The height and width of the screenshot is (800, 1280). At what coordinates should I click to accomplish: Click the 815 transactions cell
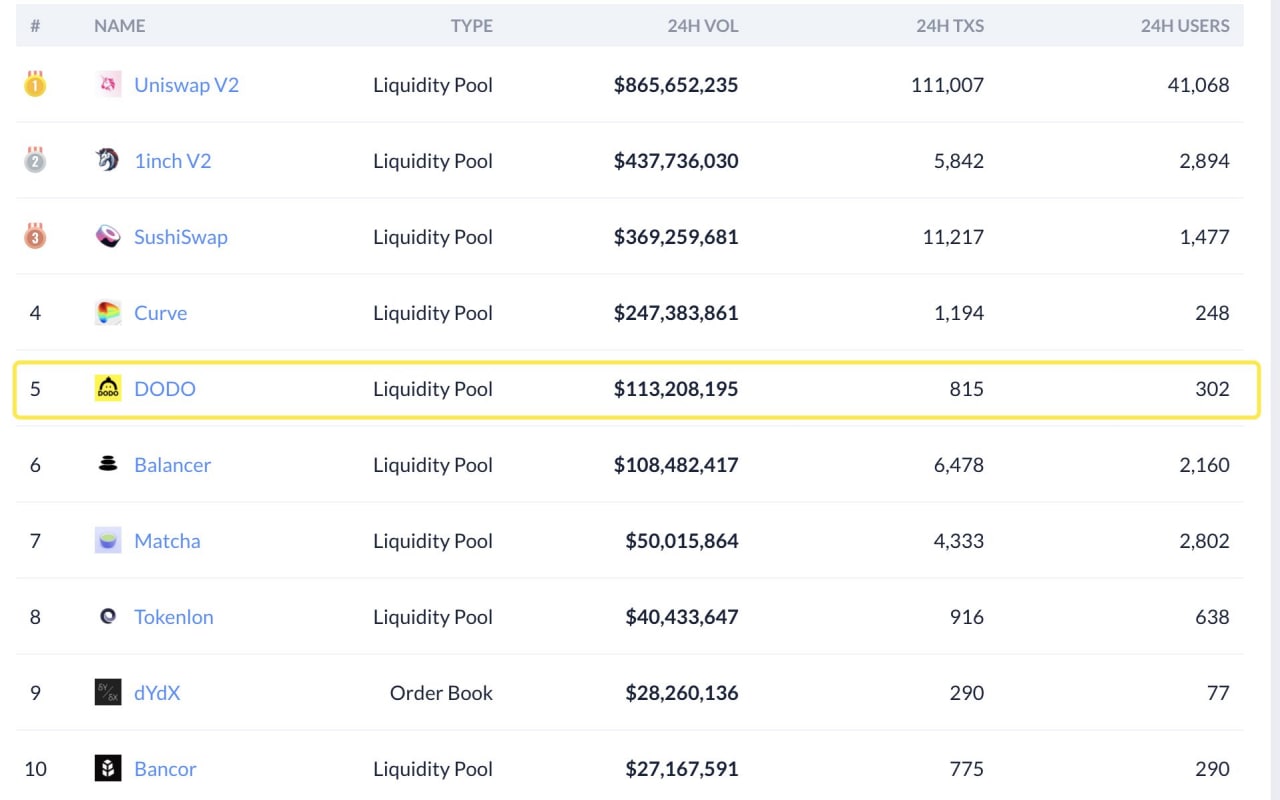point(967,389)
